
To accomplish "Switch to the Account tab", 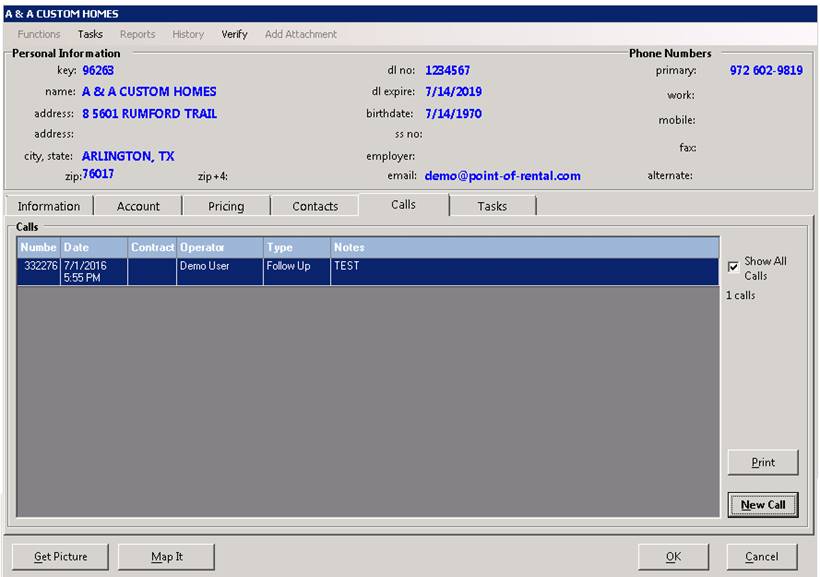I will [138, 206].
